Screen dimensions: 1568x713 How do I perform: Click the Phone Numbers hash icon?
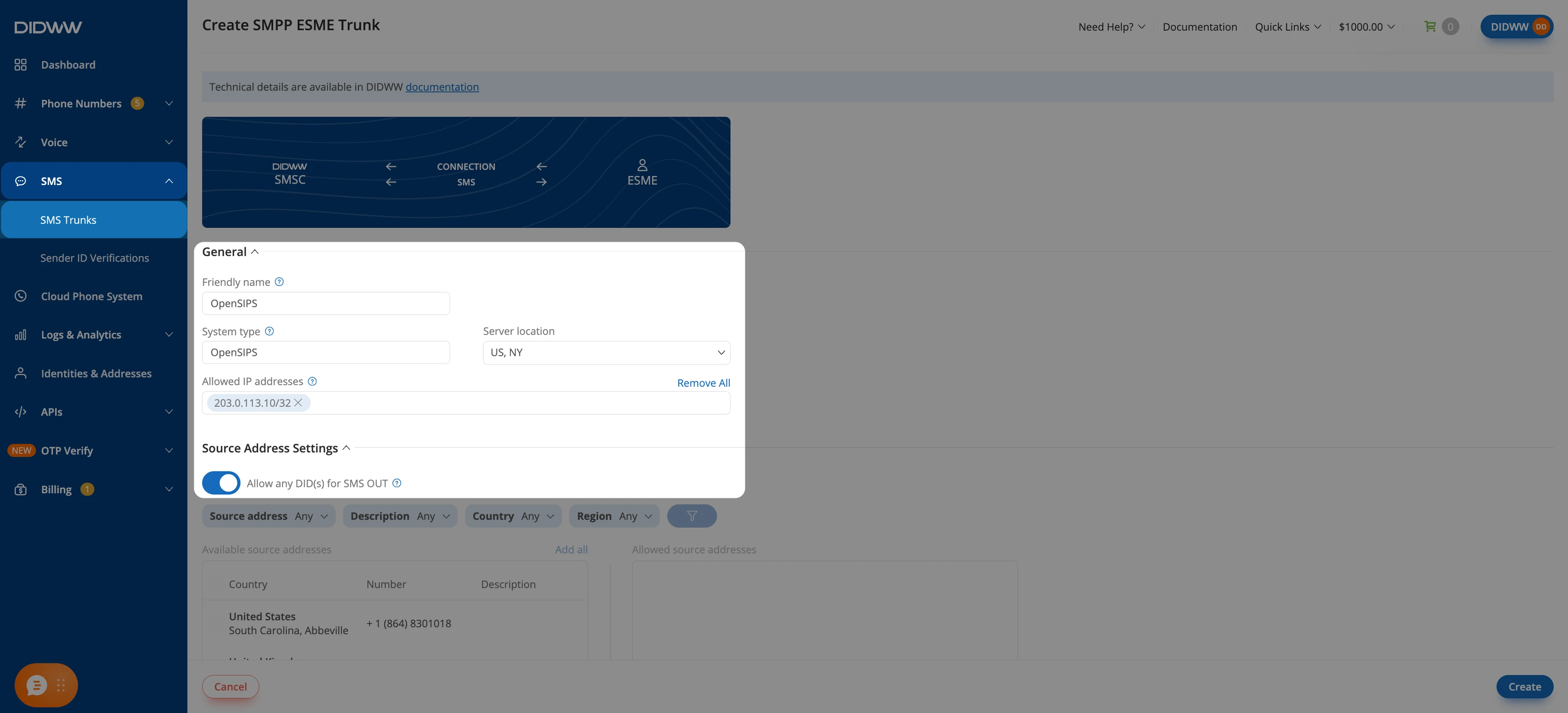(x=21, y=103)
